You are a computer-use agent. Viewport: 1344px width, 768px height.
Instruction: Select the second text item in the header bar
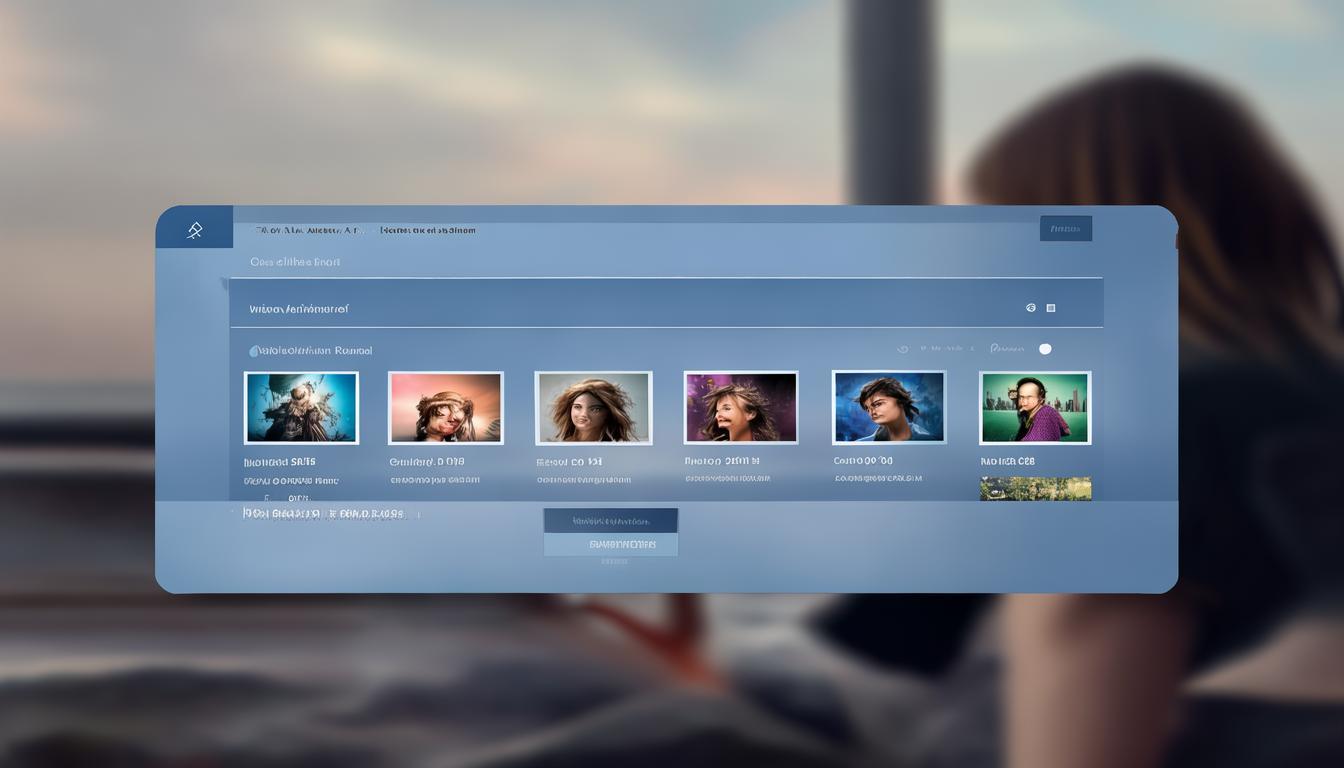click(x=428, y=230)
